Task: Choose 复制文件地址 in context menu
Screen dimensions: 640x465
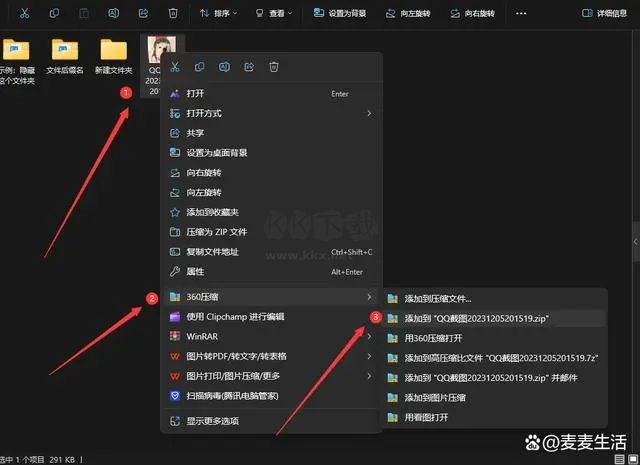Action: pos(271,252)
